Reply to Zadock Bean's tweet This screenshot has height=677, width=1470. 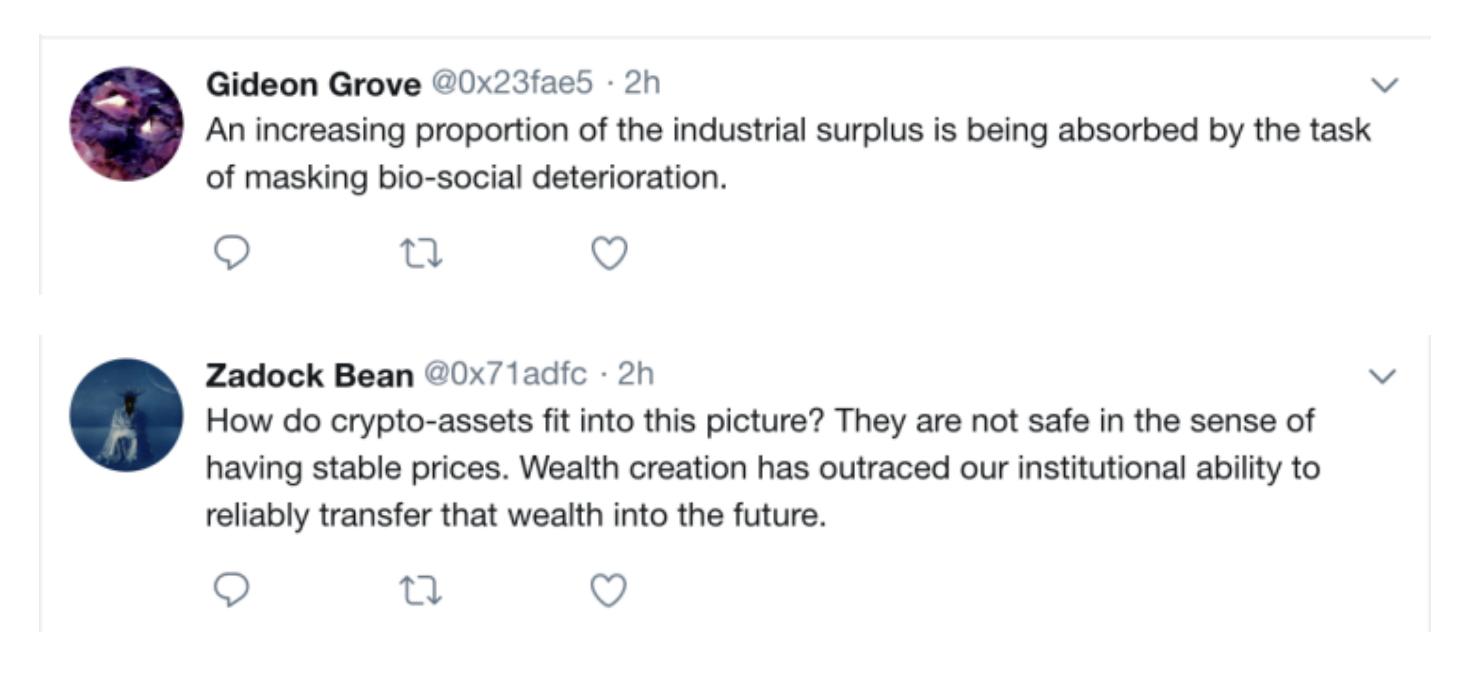pos(232,590)
